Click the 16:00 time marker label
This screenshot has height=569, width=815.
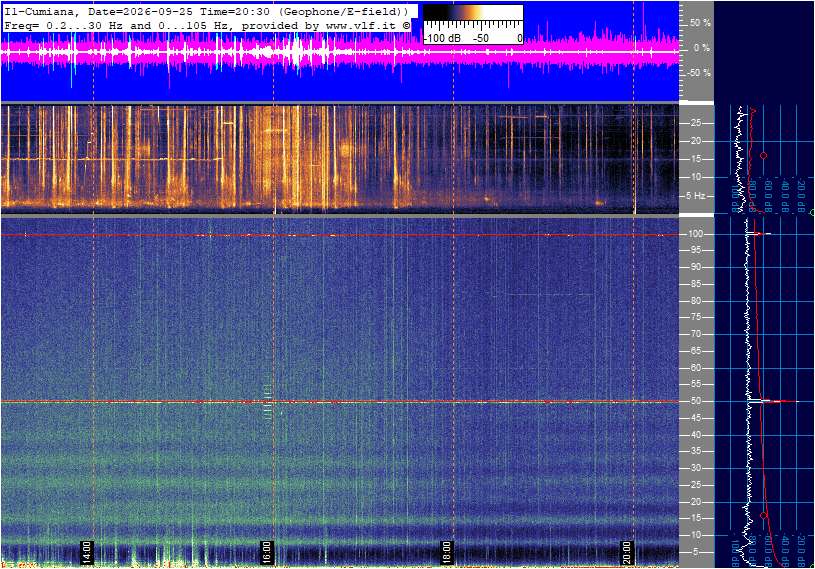point(266,552)
